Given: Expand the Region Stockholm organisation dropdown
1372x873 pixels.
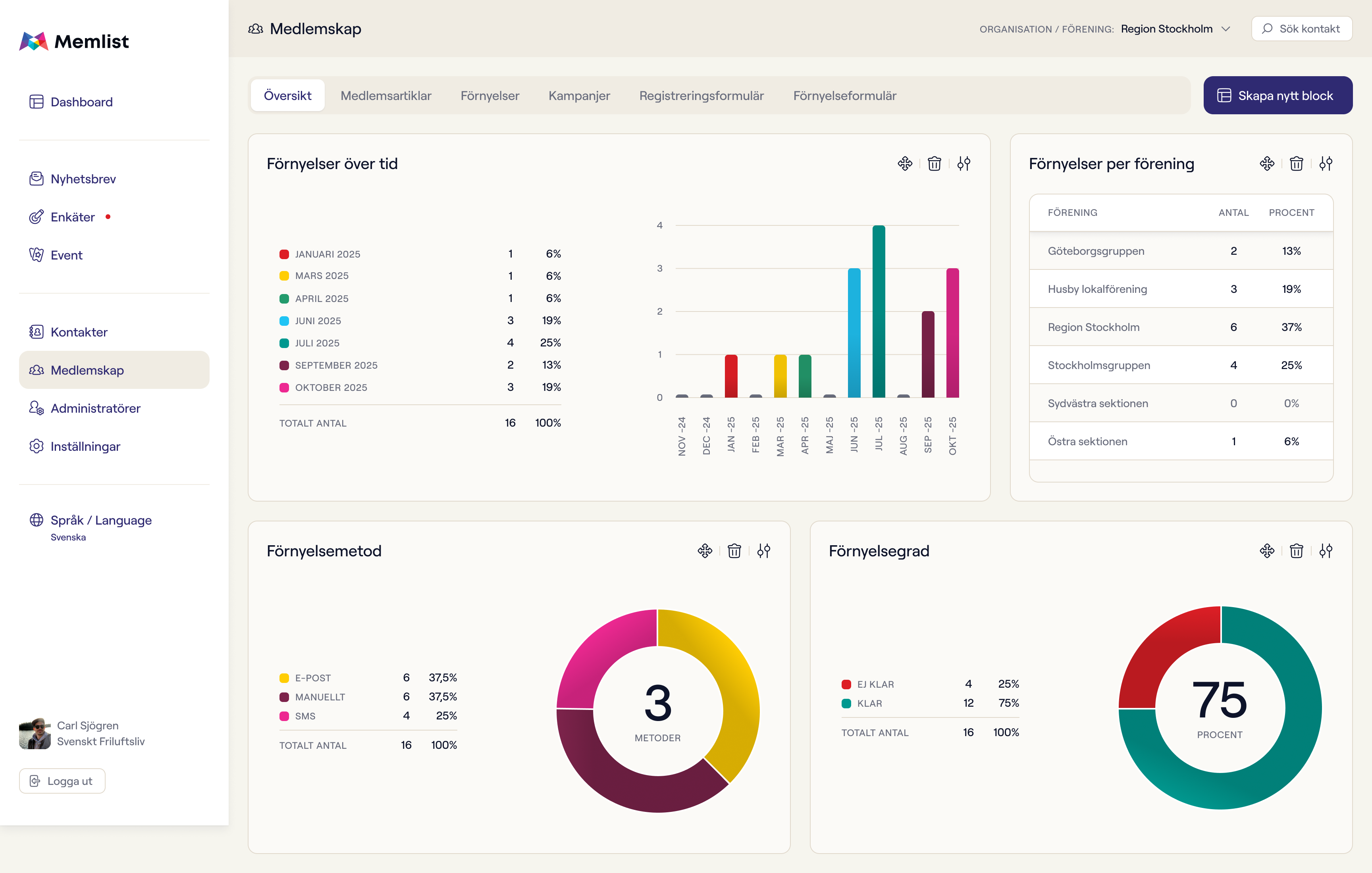Looking at the screenshot, I should click(1175, 29).
